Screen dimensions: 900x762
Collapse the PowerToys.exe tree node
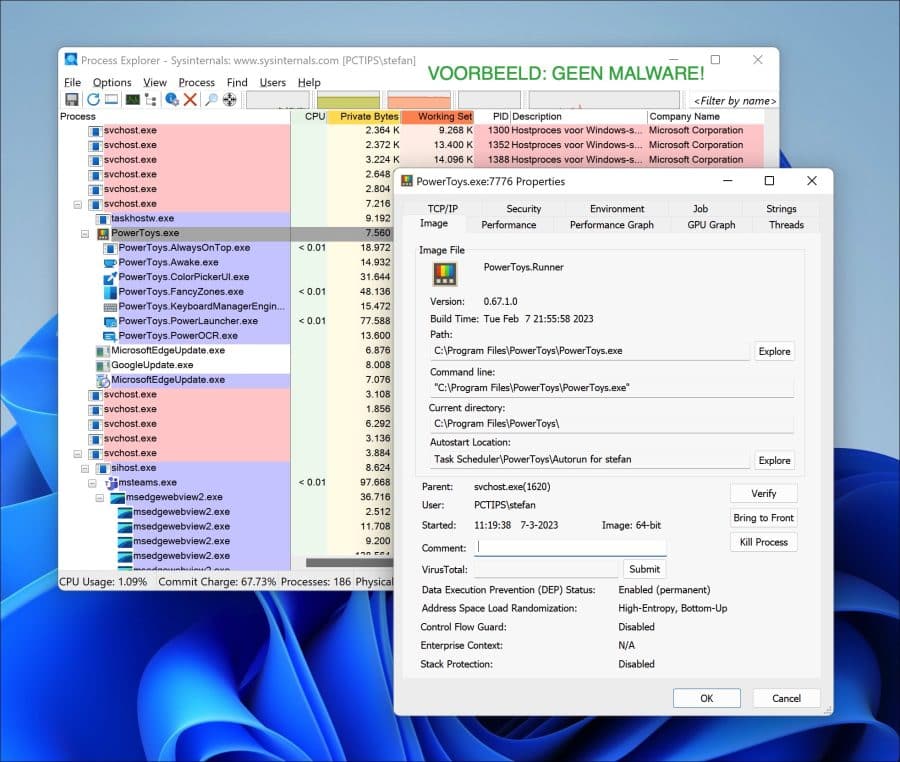(85, 234)
